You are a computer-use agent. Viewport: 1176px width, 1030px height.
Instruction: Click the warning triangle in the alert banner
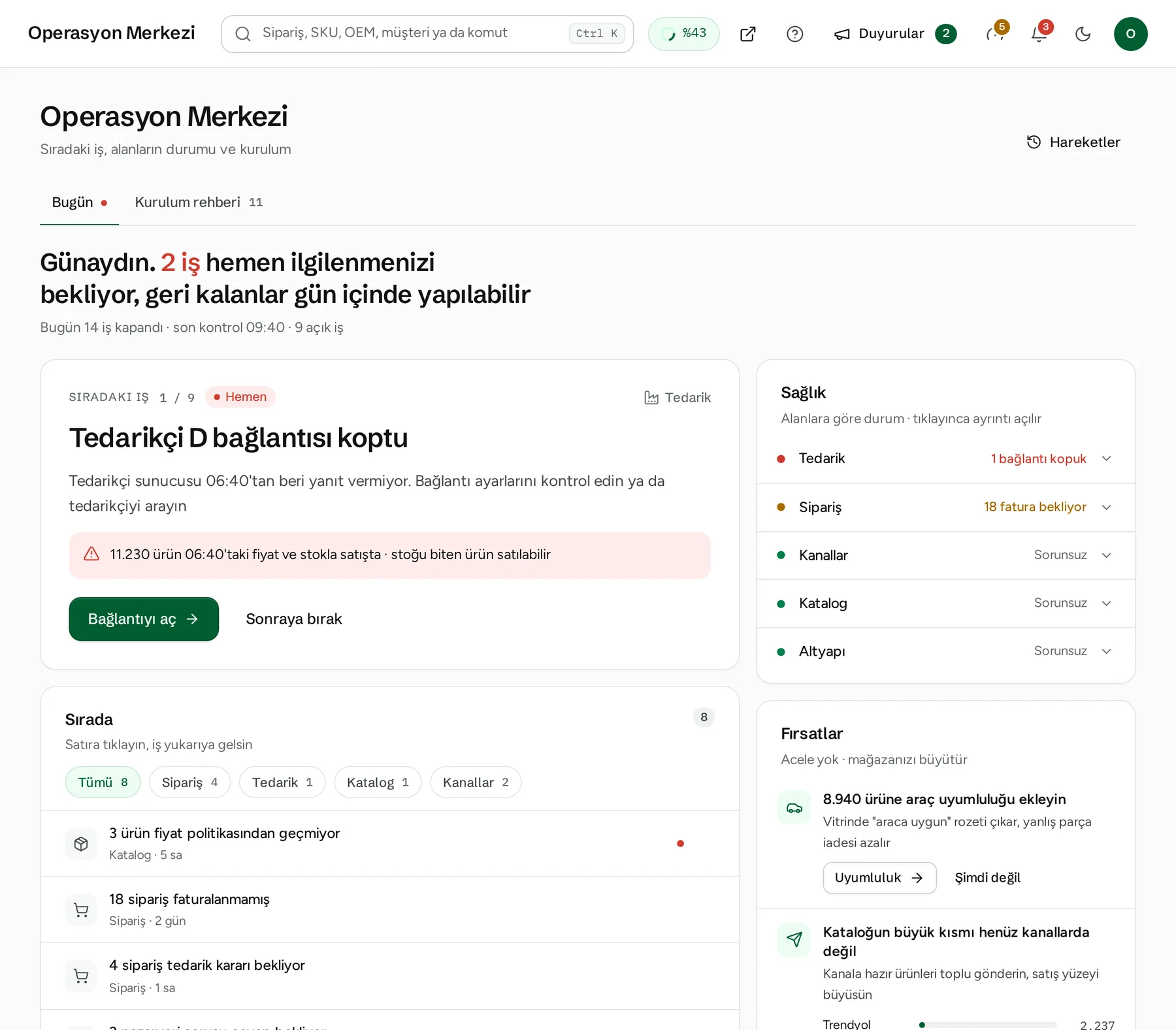91,555
